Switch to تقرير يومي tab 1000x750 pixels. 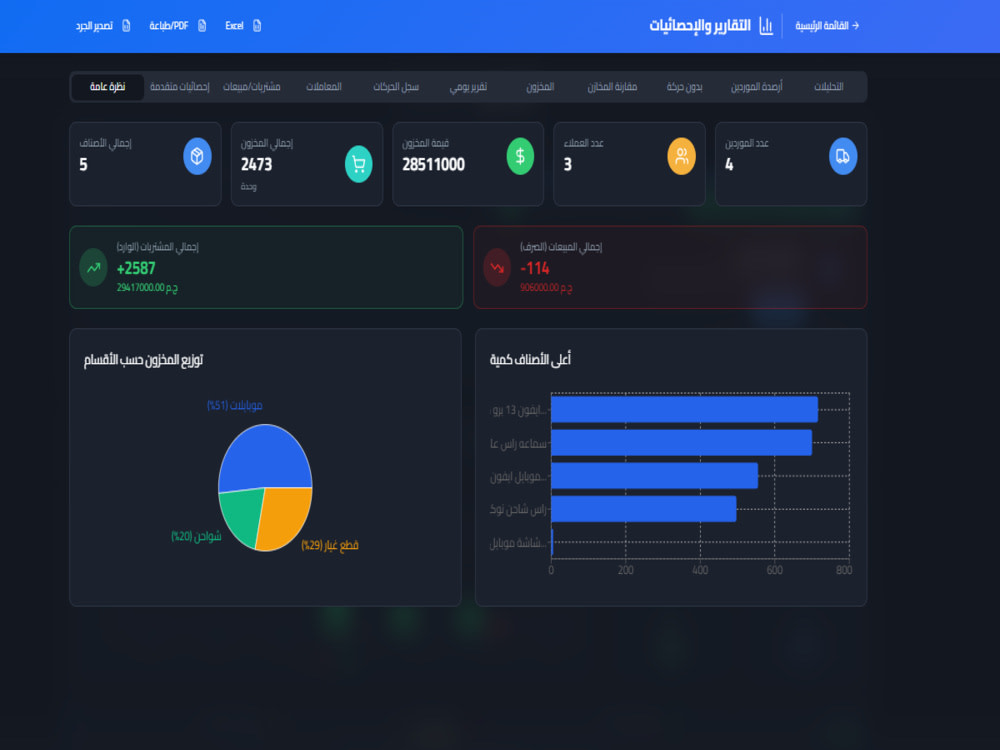point(468,87)
